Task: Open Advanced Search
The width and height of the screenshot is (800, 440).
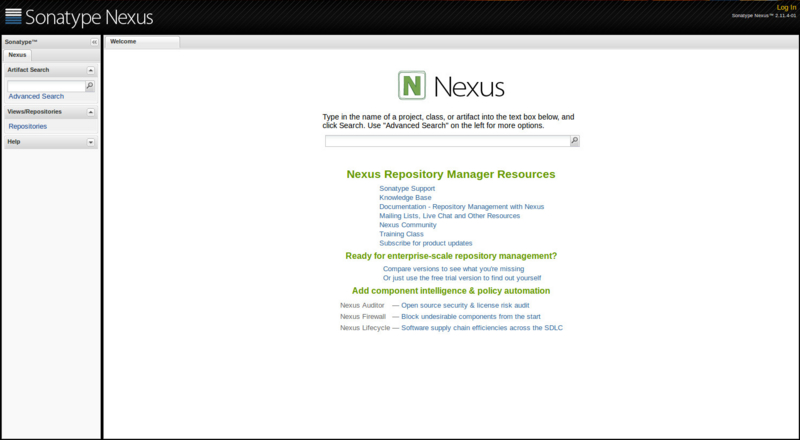Action: tap(36, 96)
